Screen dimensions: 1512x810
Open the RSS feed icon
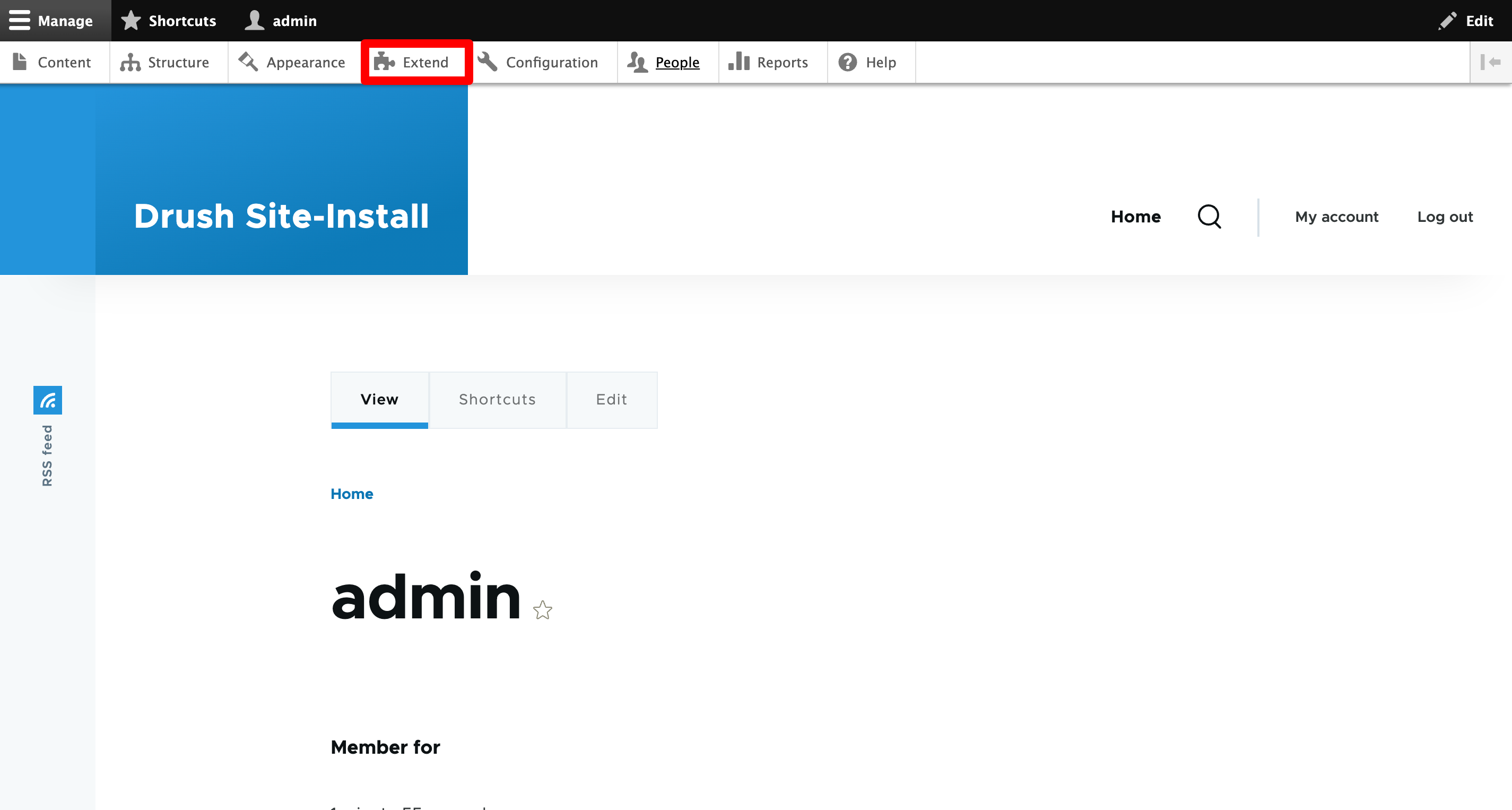48,400
